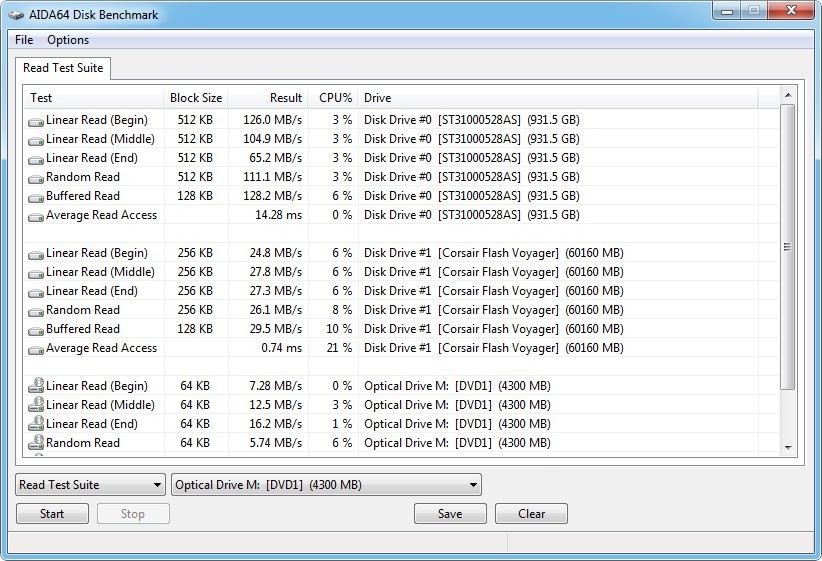Screen dimensions: 822x561
Task: Click disk icon for 27.8 MB/s Linear Read (Middle)
Action: pos(36,274)
